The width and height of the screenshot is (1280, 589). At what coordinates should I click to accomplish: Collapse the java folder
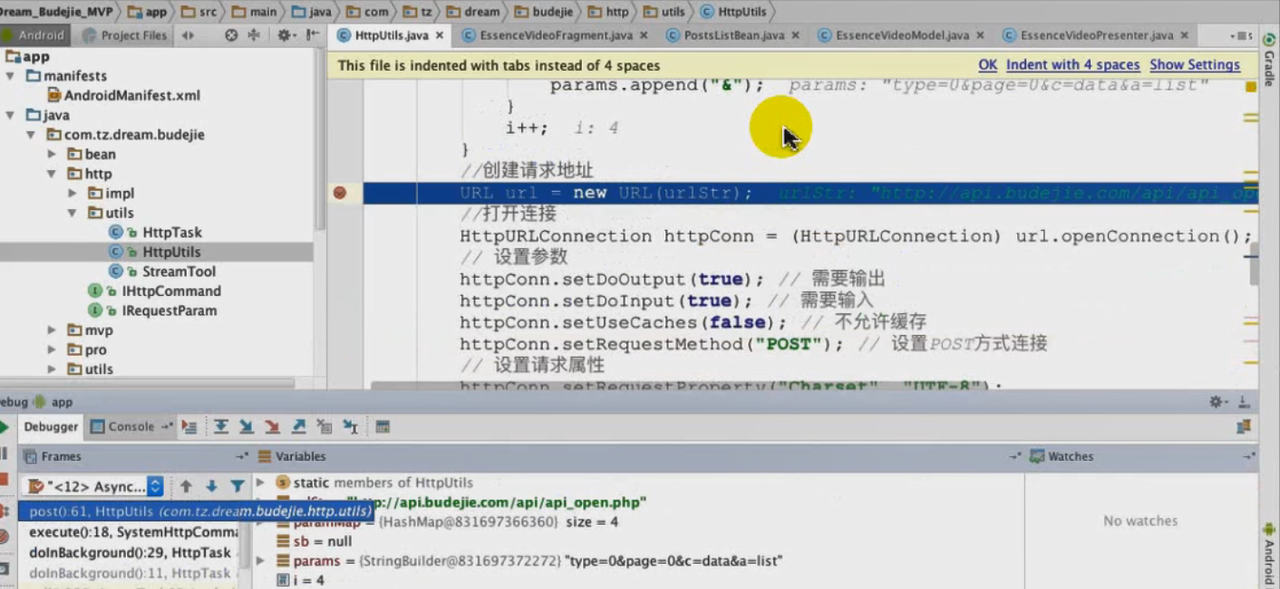coord(11,115)
